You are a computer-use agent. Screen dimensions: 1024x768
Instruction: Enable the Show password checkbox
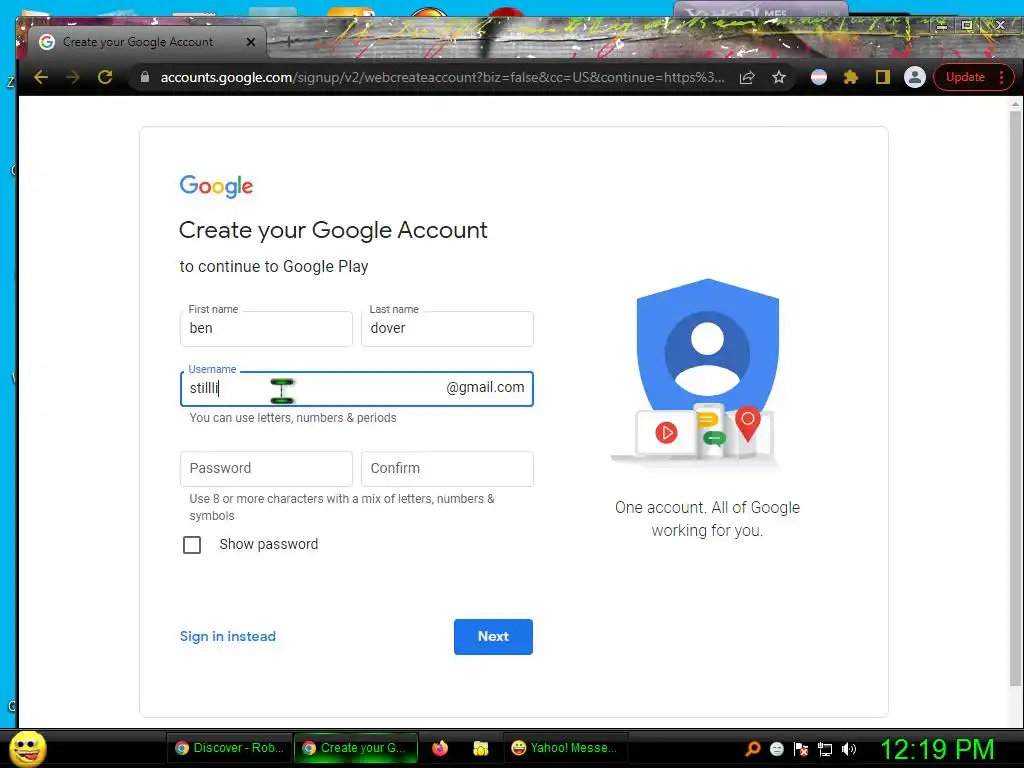tap(192, 545)
